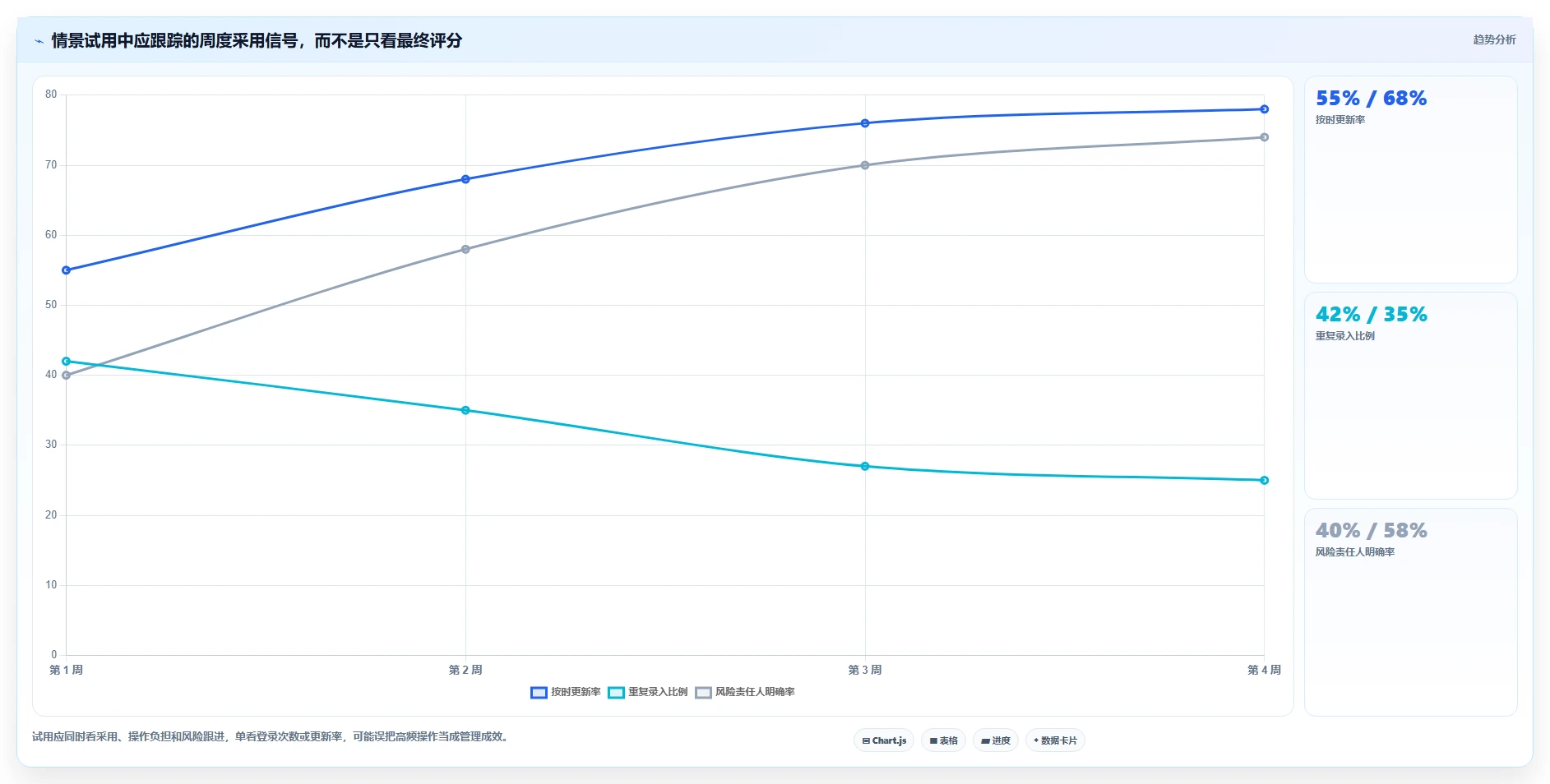The image size is (1550, 784).
Task: Click the footnote text starting 试用应同时看采用
Action: coord(271,736)
